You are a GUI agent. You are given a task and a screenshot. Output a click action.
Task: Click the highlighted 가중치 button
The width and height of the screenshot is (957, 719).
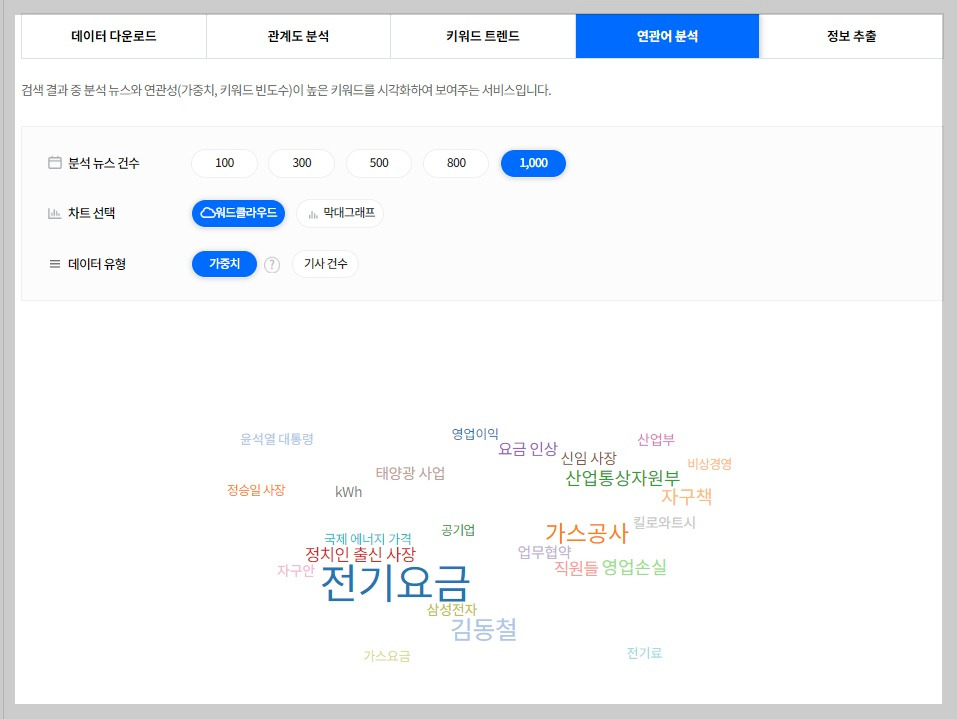click(224, 263)
